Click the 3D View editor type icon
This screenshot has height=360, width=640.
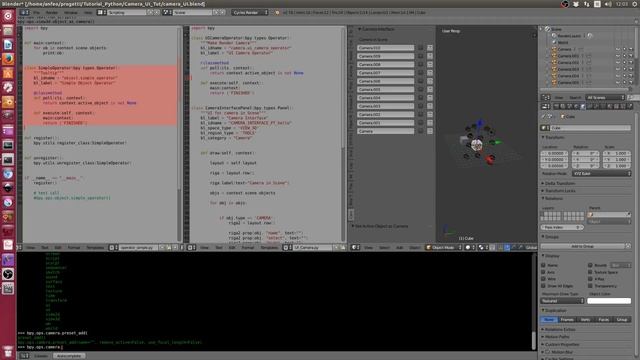click(356, 247)
